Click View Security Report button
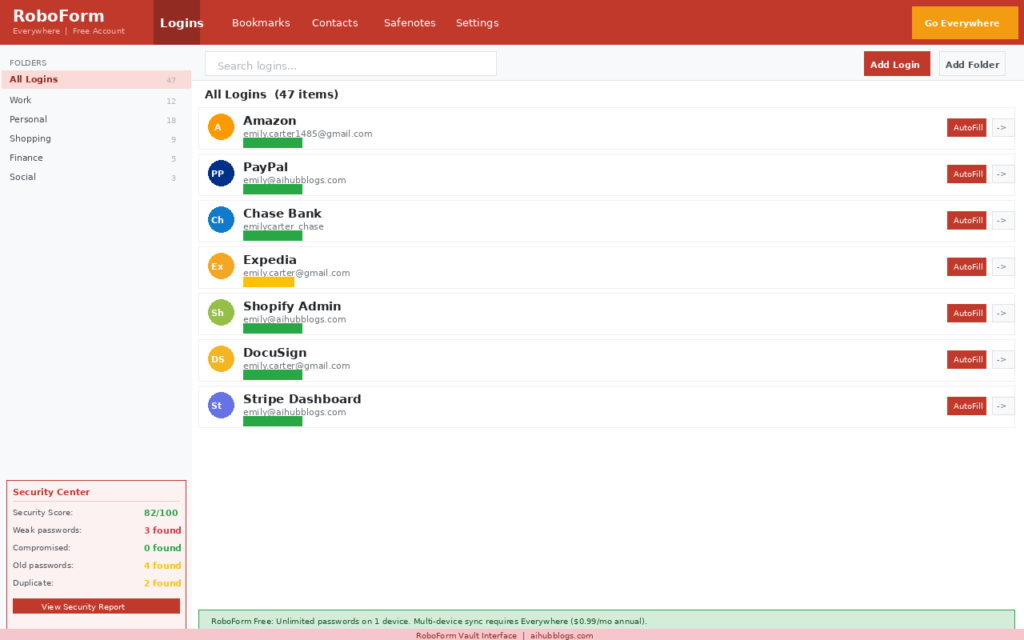Screen dimensions: 1024x640 (x=96, y=606)
